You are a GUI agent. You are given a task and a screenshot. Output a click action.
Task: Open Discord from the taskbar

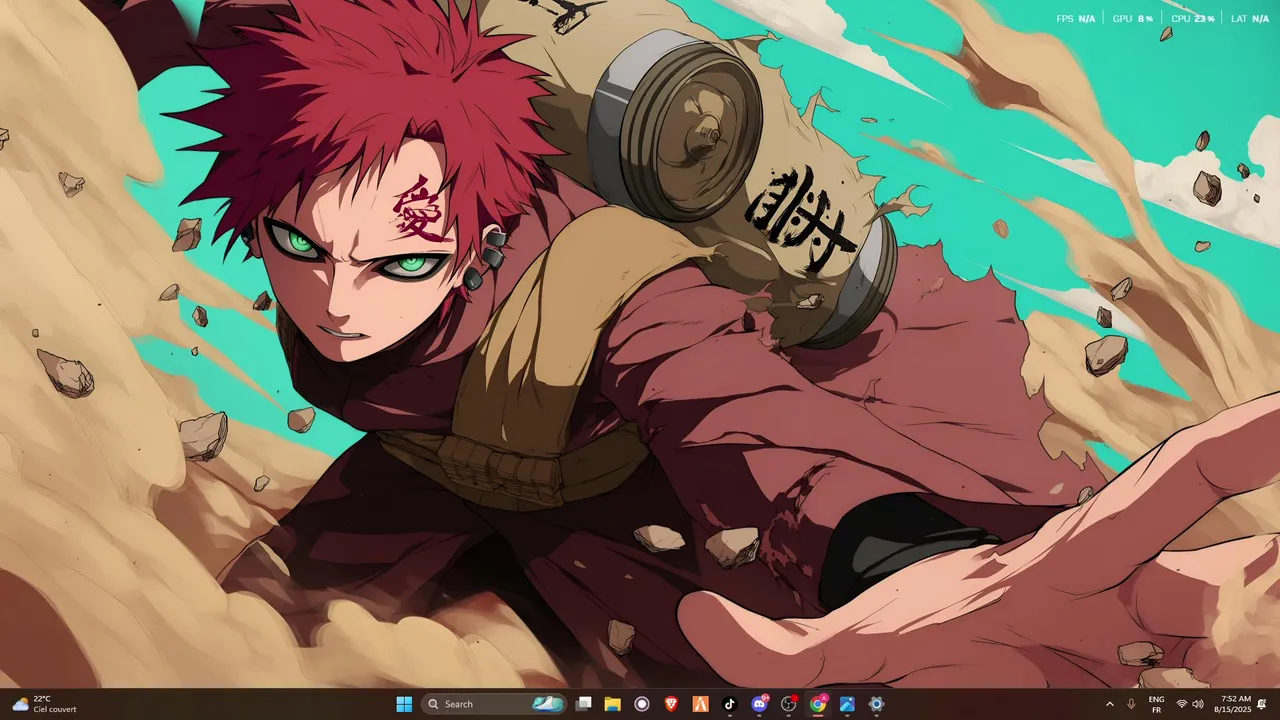(759, 704)
